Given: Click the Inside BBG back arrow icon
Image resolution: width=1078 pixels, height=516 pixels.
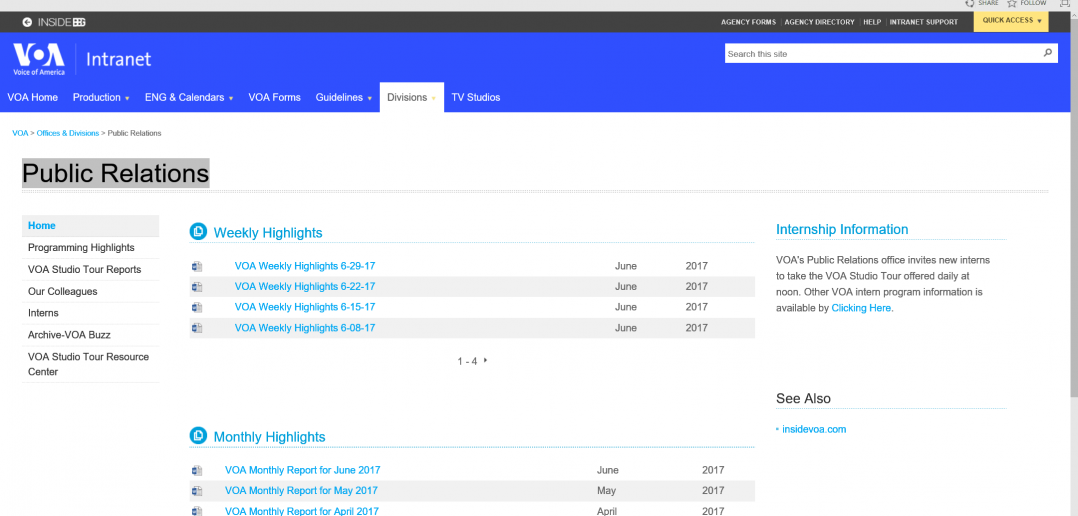Looking at the screenshot, I should point(27,22).
